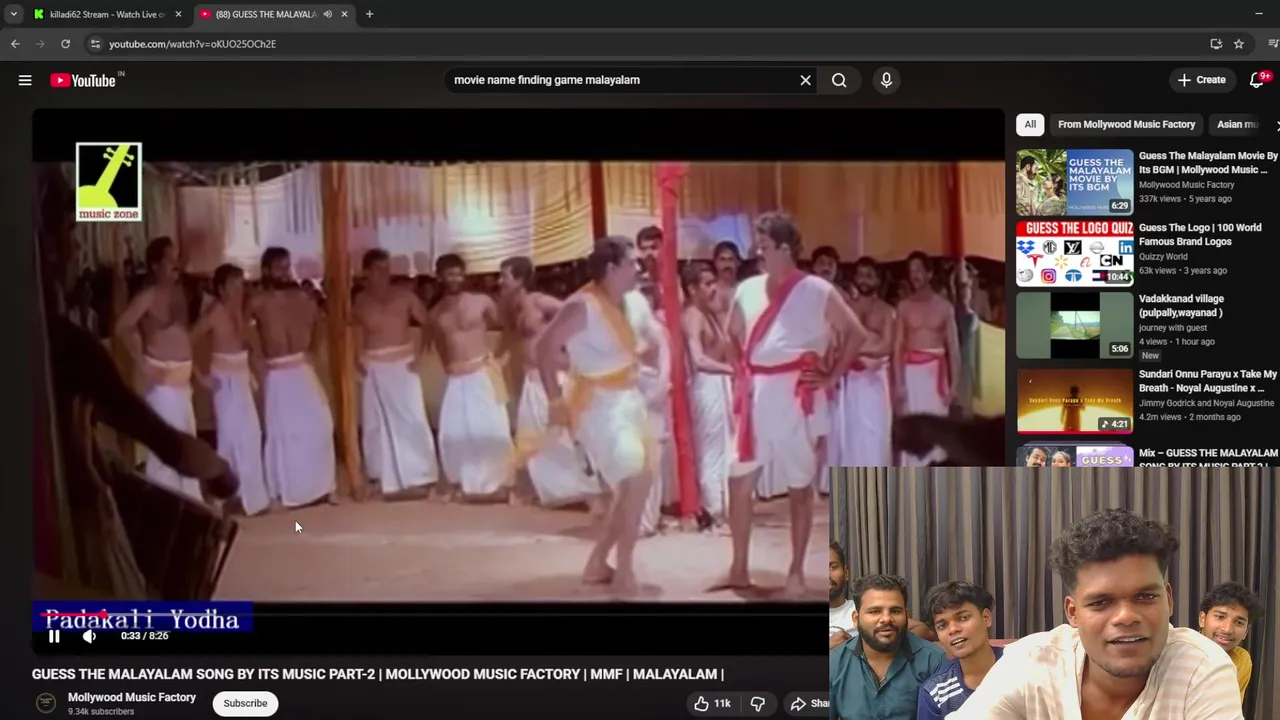Open the tab search dropdown
Image resolution: width=1280 pixels, height=720 pixels.
13,14
